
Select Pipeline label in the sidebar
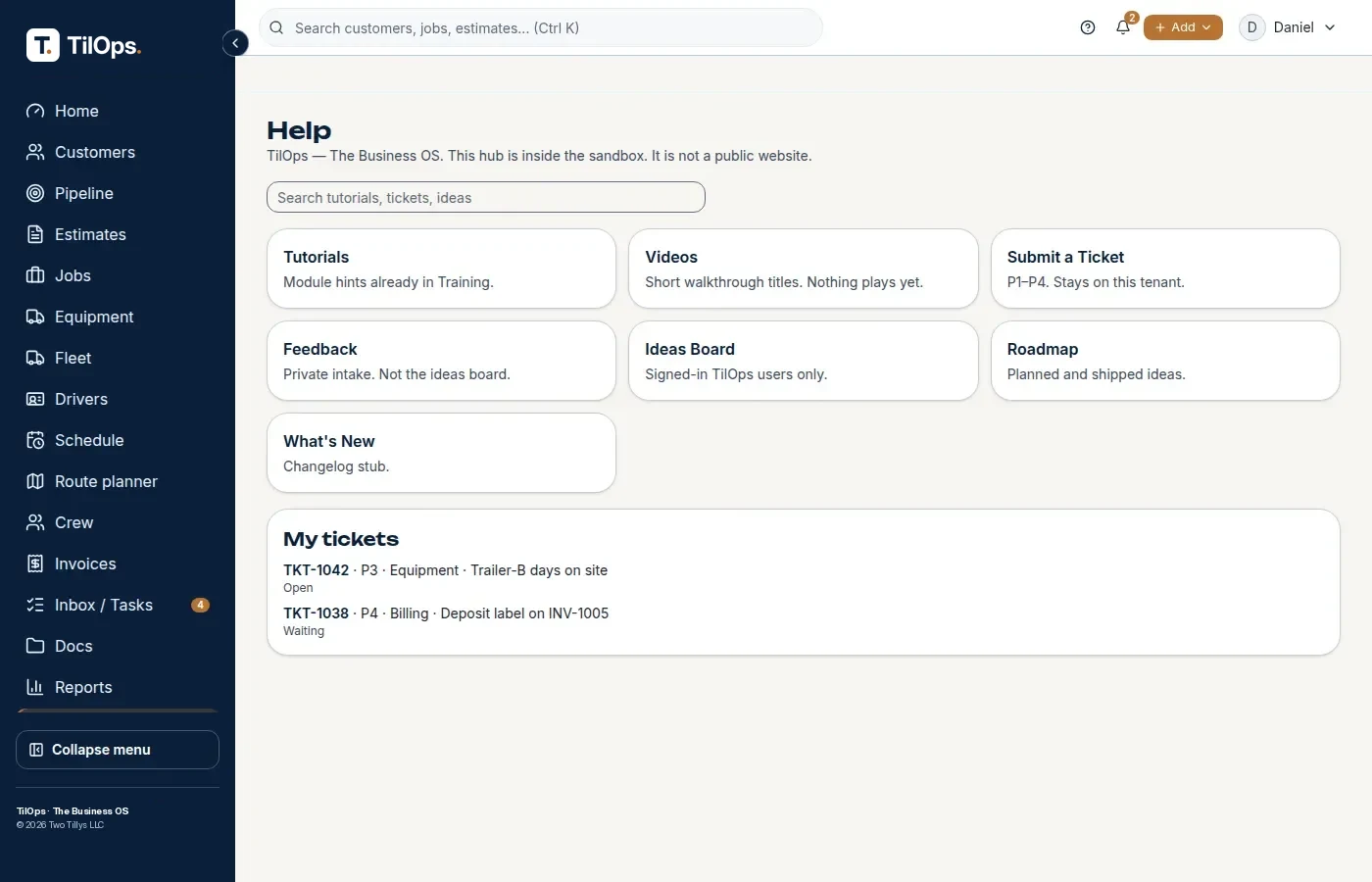[84, 193]
